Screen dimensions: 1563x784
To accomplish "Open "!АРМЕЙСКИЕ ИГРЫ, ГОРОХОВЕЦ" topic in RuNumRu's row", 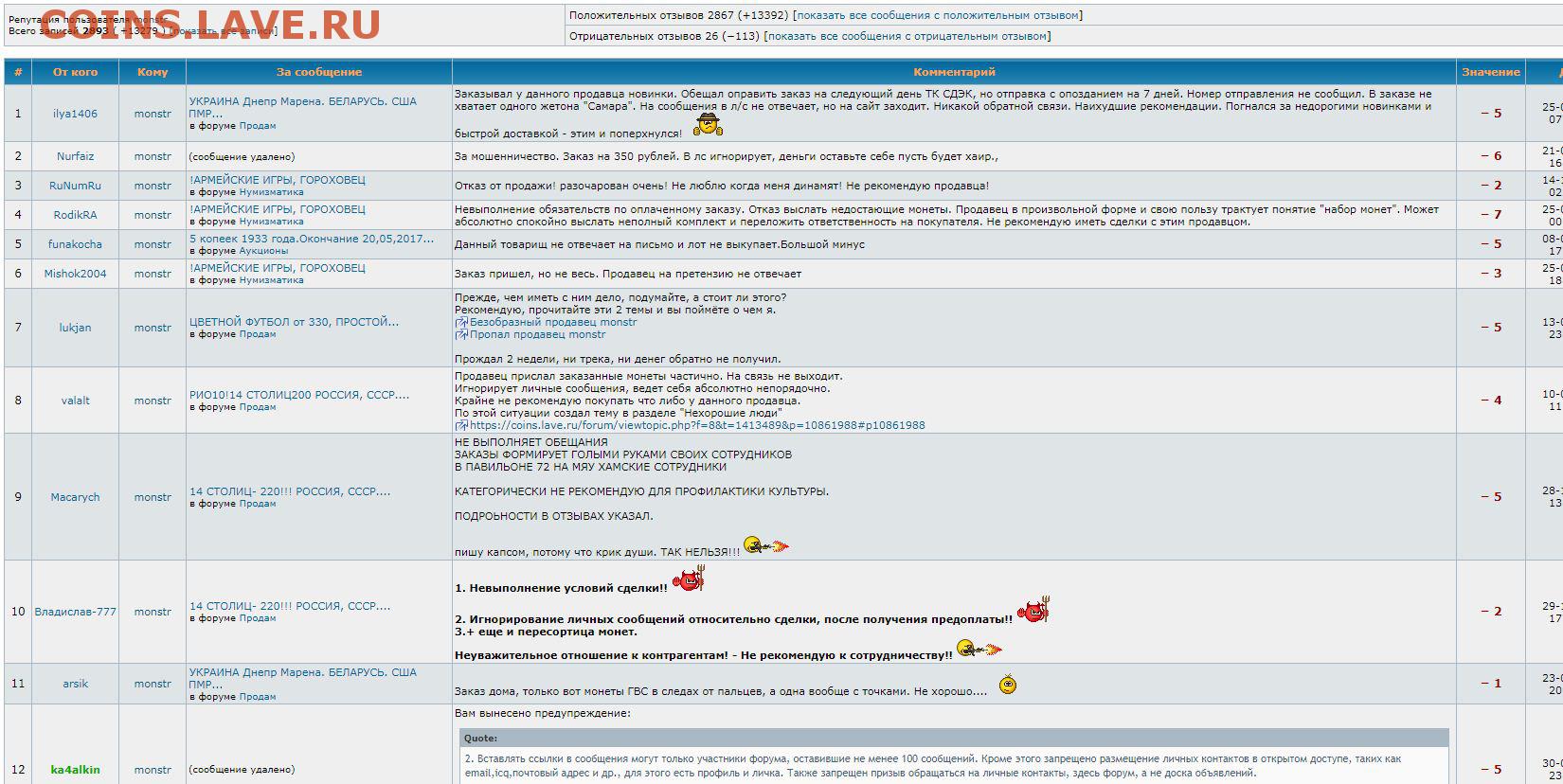I will point(277,180).
